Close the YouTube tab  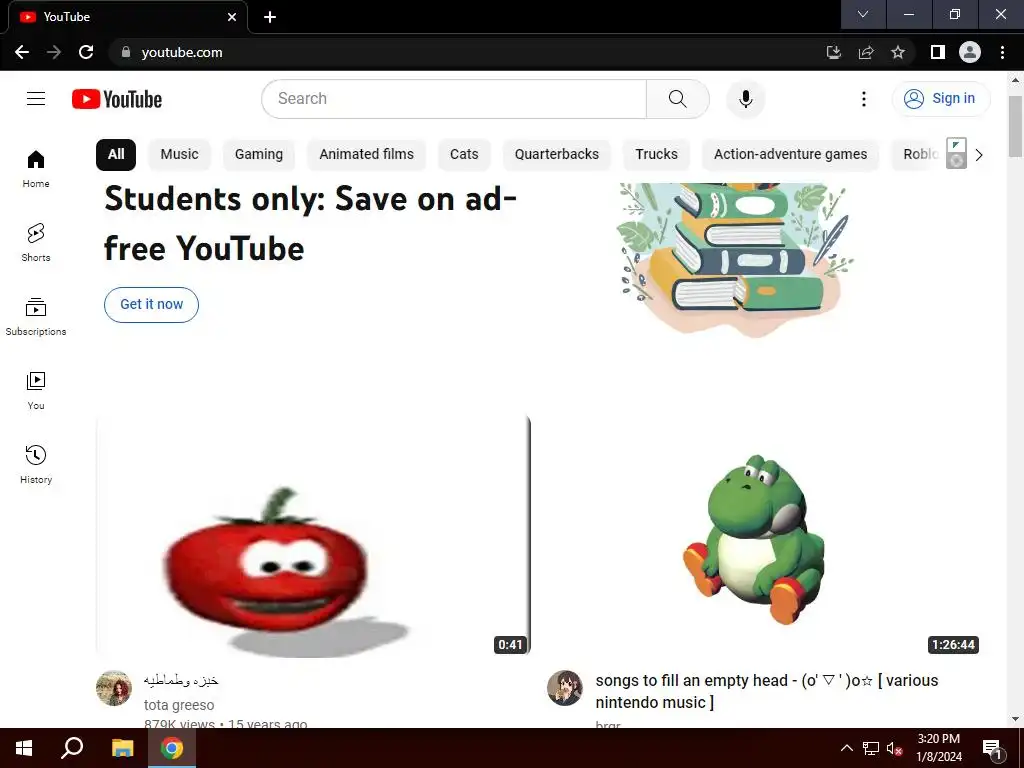coord(232,17)
